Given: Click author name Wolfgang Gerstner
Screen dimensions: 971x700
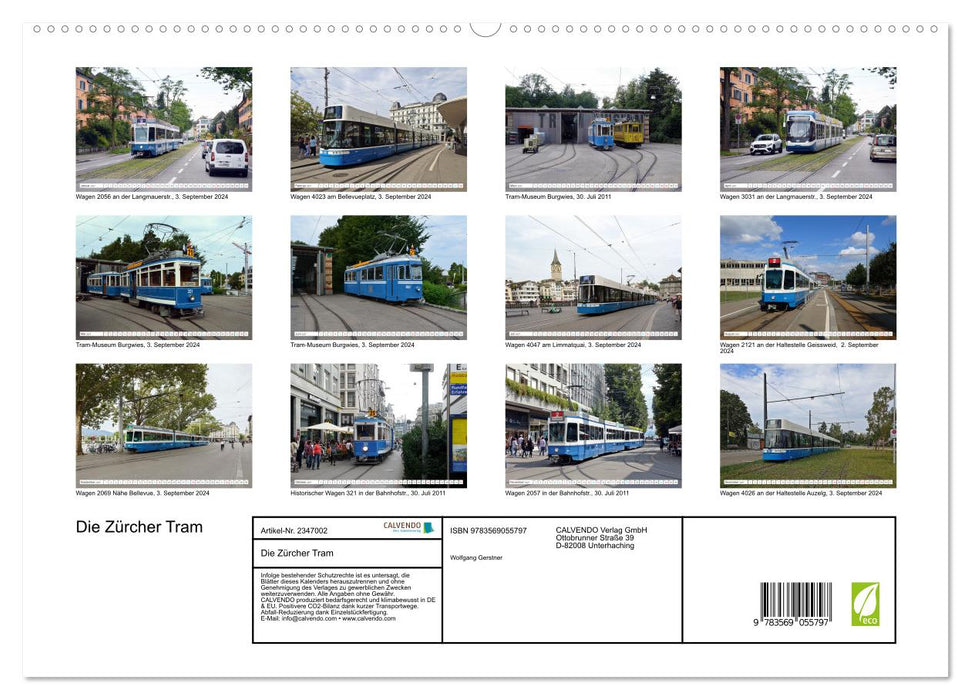Looking at the screenshot, I should pyautogui.click(x=476, y=558).
